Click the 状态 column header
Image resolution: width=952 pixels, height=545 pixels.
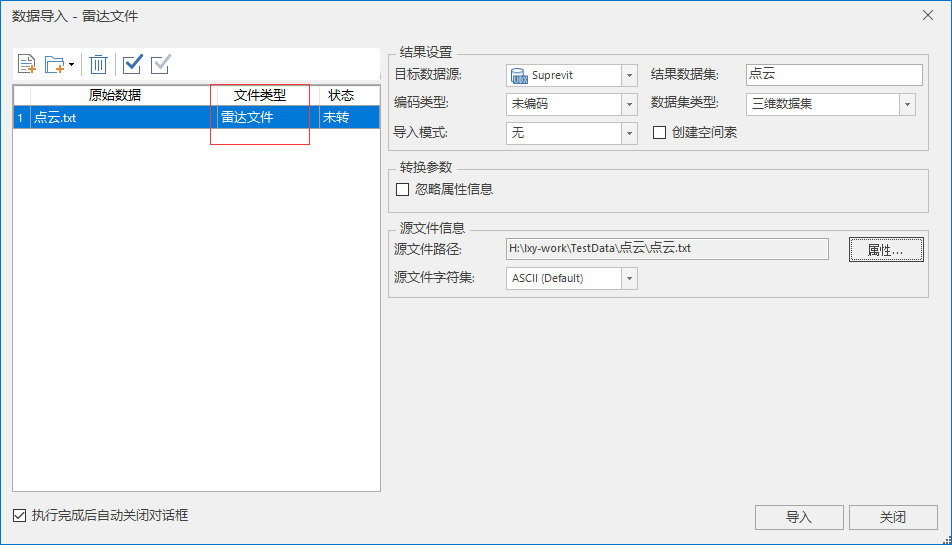pyautogui.click(x=341, y=95)
